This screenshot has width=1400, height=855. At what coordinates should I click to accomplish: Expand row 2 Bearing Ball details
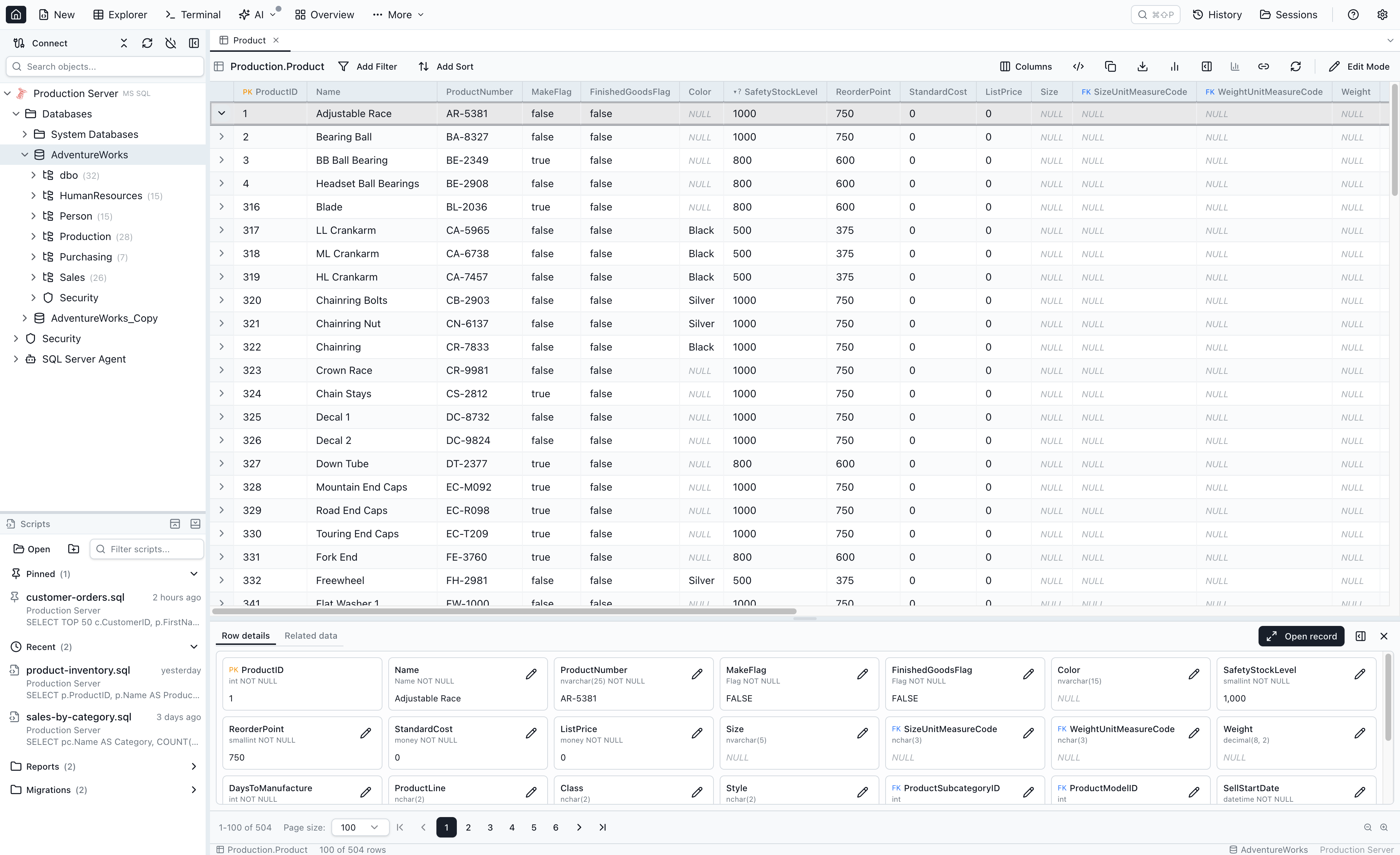pos(222,137)
